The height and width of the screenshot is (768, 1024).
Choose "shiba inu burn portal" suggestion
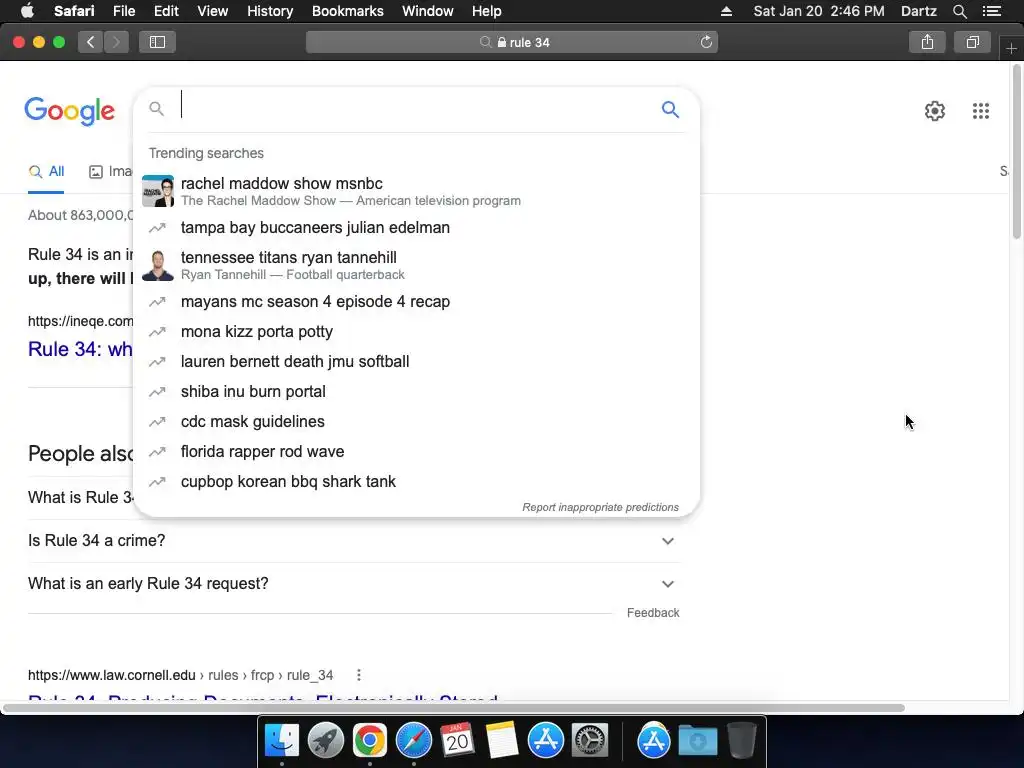tap(416, 392)
